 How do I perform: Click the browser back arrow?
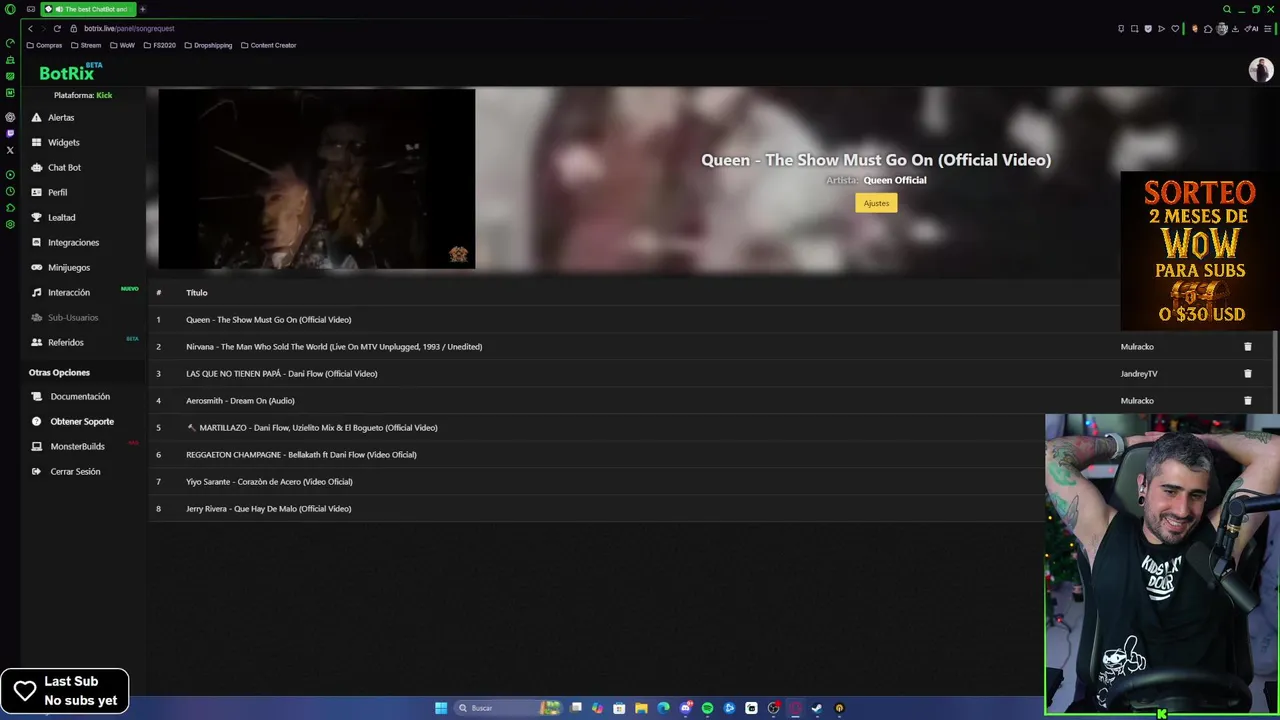point(30,29)
